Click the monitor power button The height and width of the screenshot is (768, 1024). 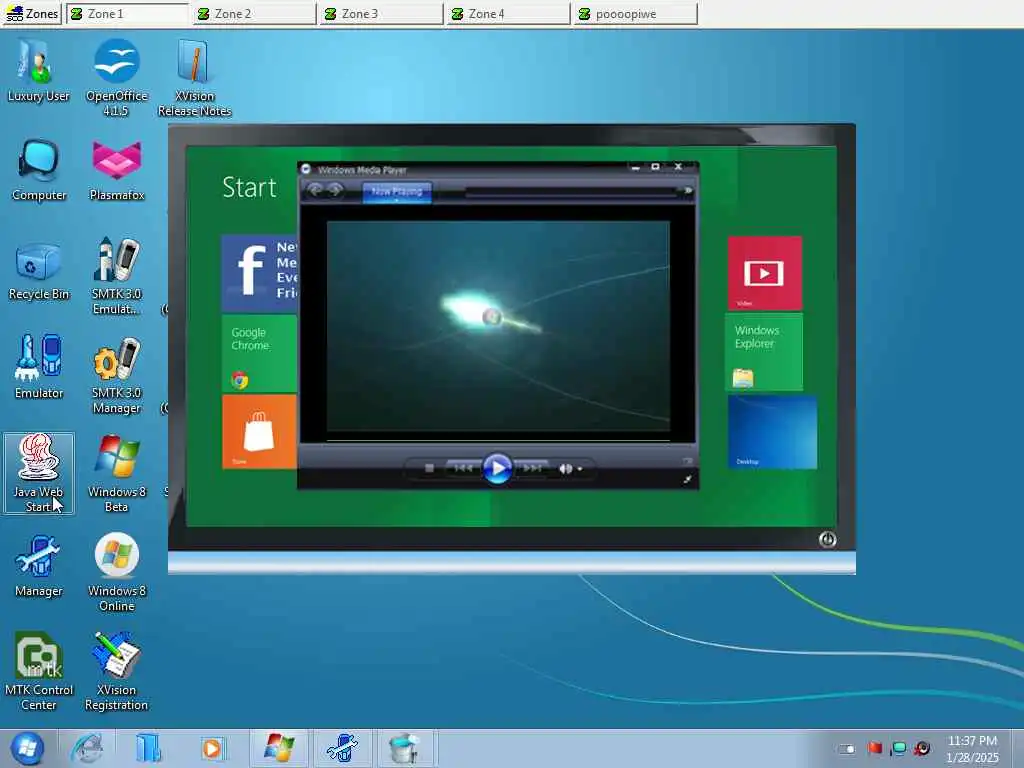[827, 539]
